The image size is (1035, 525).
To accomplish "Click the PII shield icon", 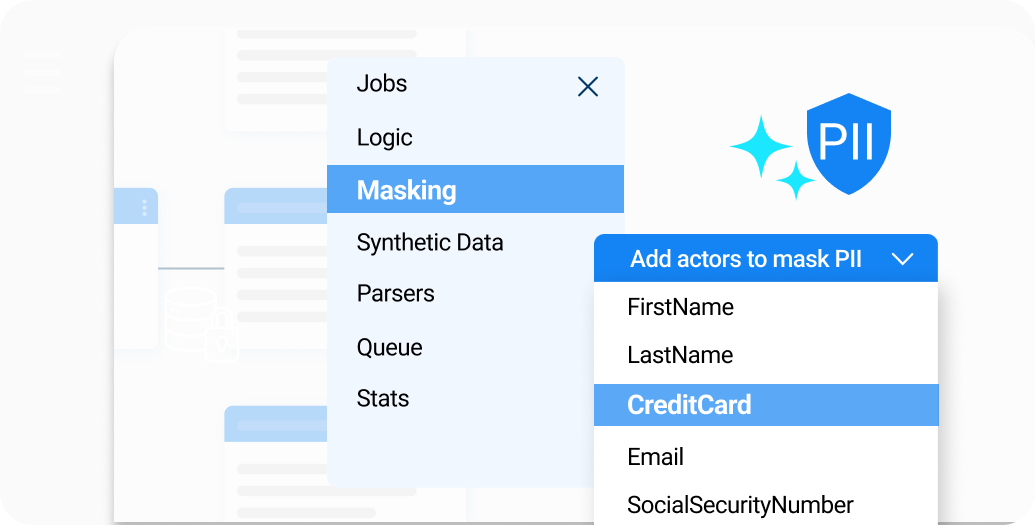I will [x=849, y=143].
